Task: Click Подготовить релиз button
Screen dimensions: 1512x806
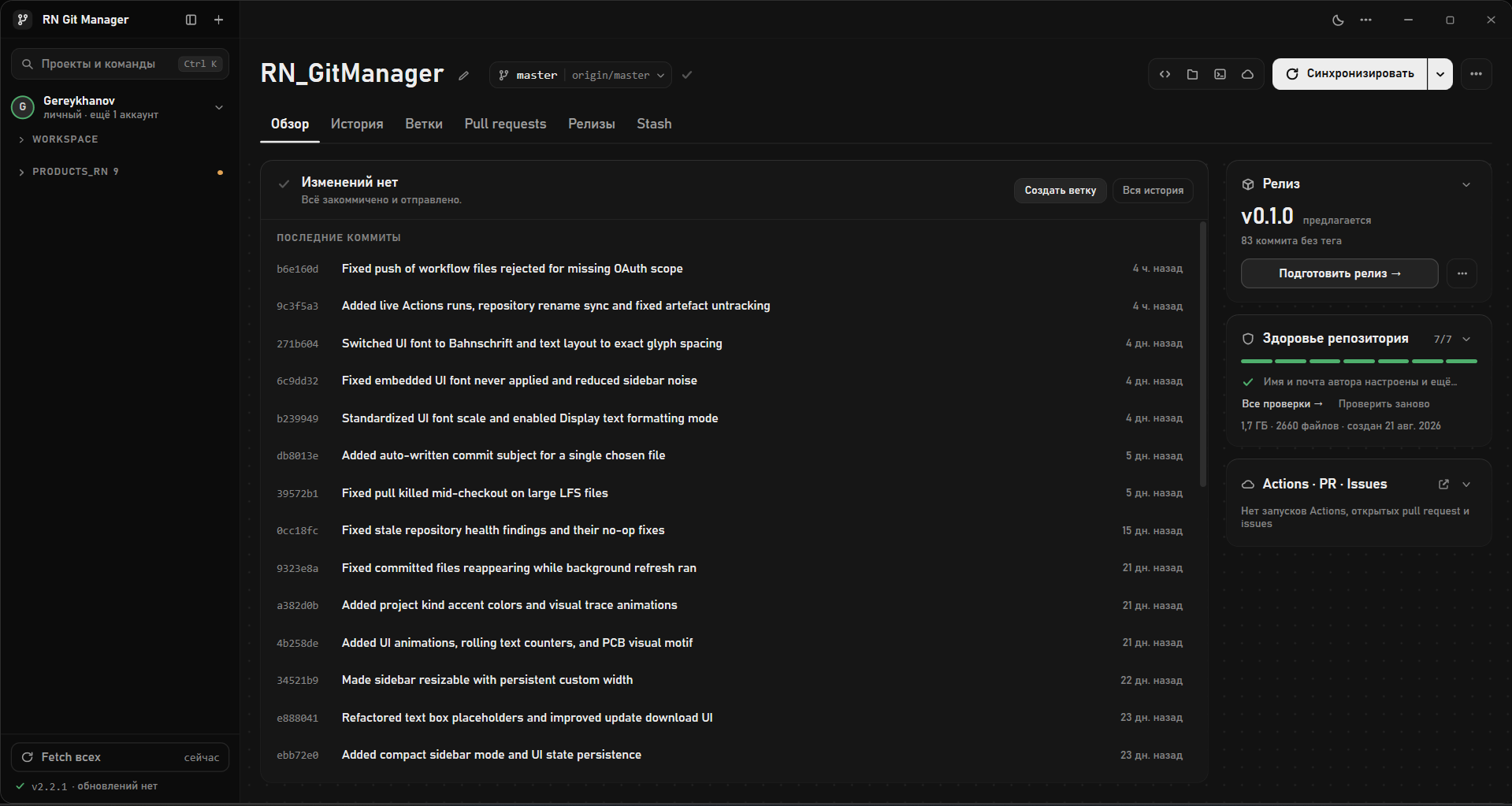Action: coord(1339,273)
